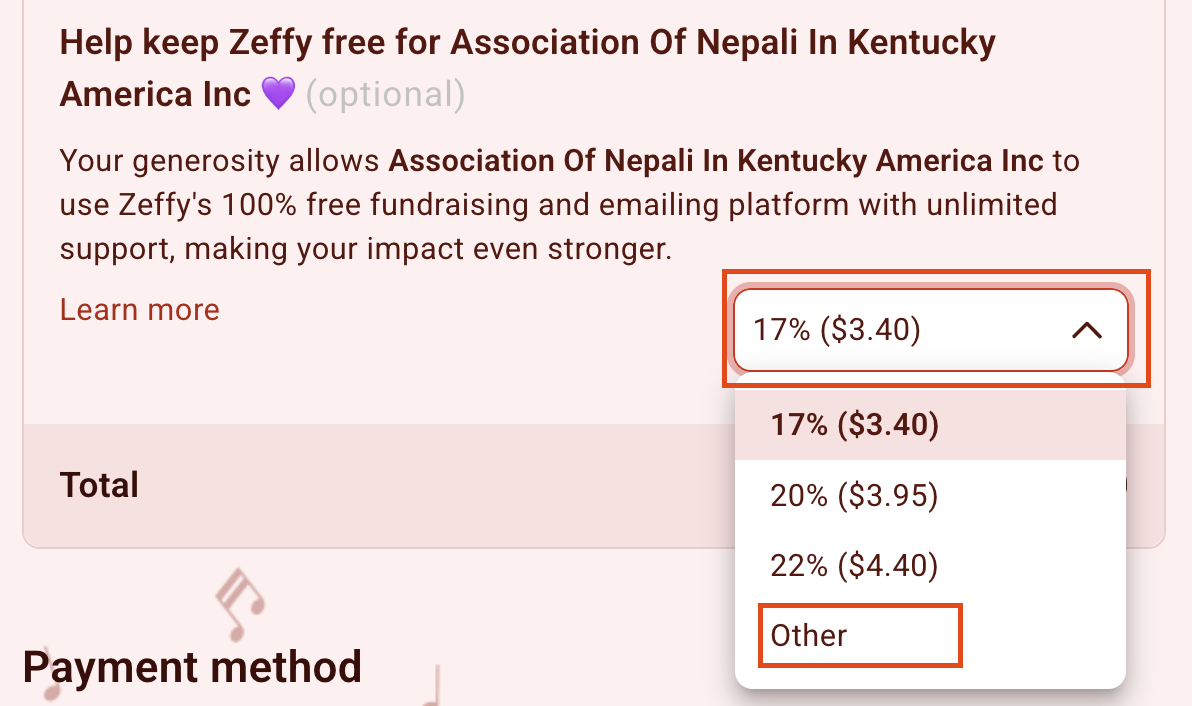Image resolution: width=1192 pixels, height=706 pixels.
Task: Click "America Inc" in the heading
Action: click(155, 95)
